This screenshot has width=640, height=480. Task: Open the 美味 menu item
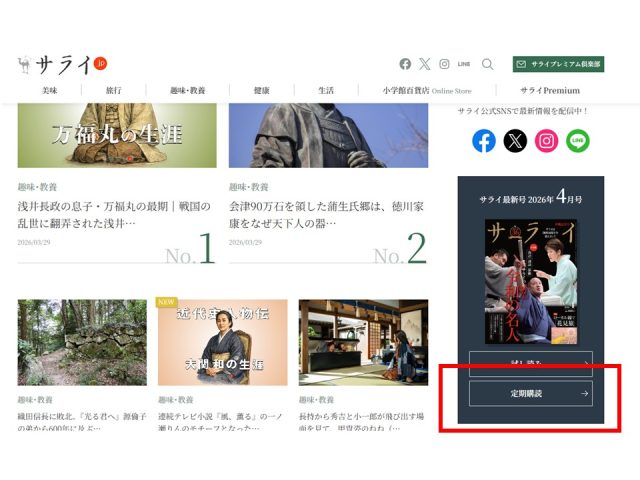pyautogui.click(x=50, y=90)
